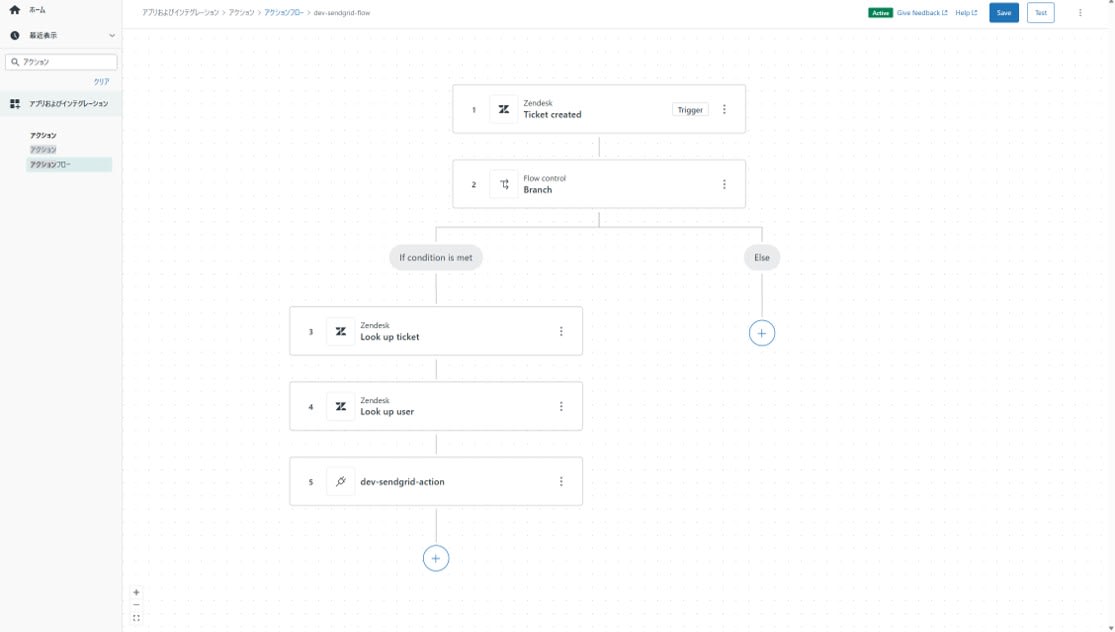Go to ホーム in the sidebar
This screenshot has height=632, width=1115.
(37, 10)
